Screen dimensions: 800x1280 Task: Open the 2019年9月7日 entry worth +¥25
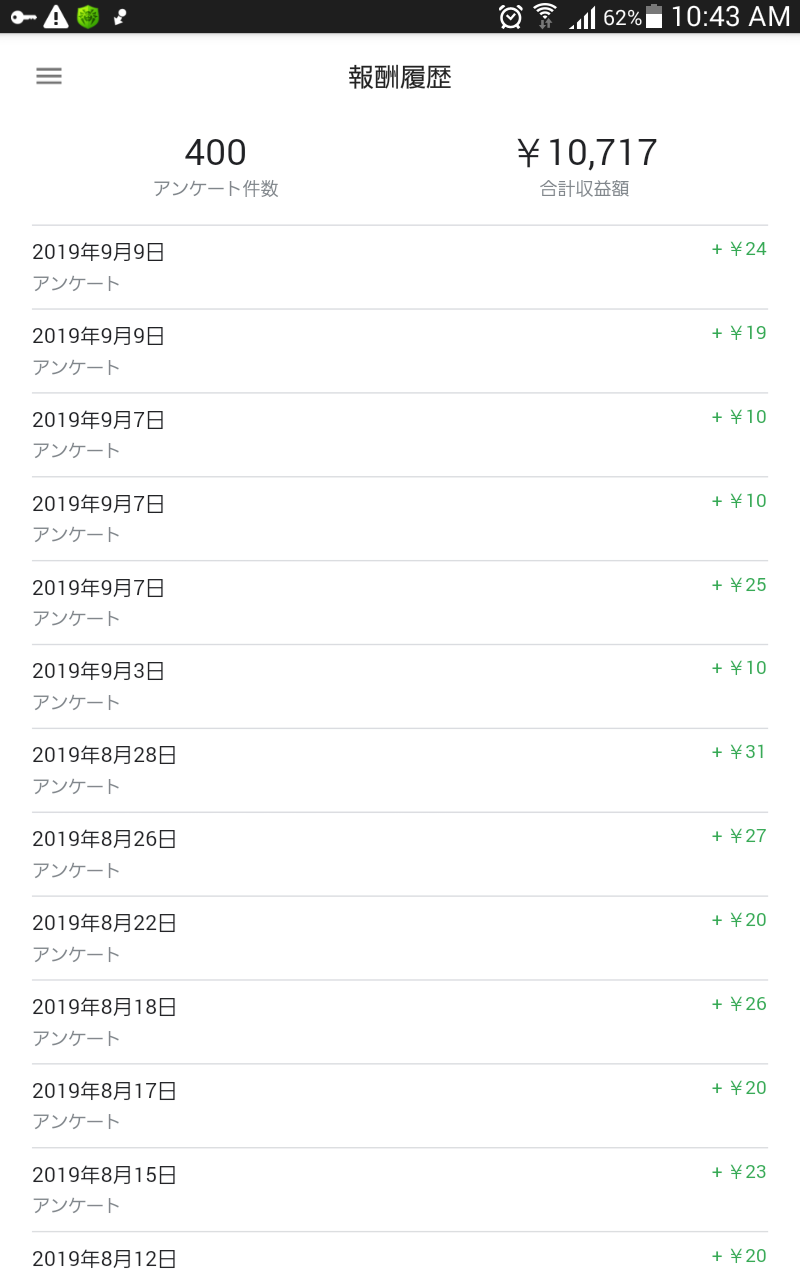[x=400, y=602]
